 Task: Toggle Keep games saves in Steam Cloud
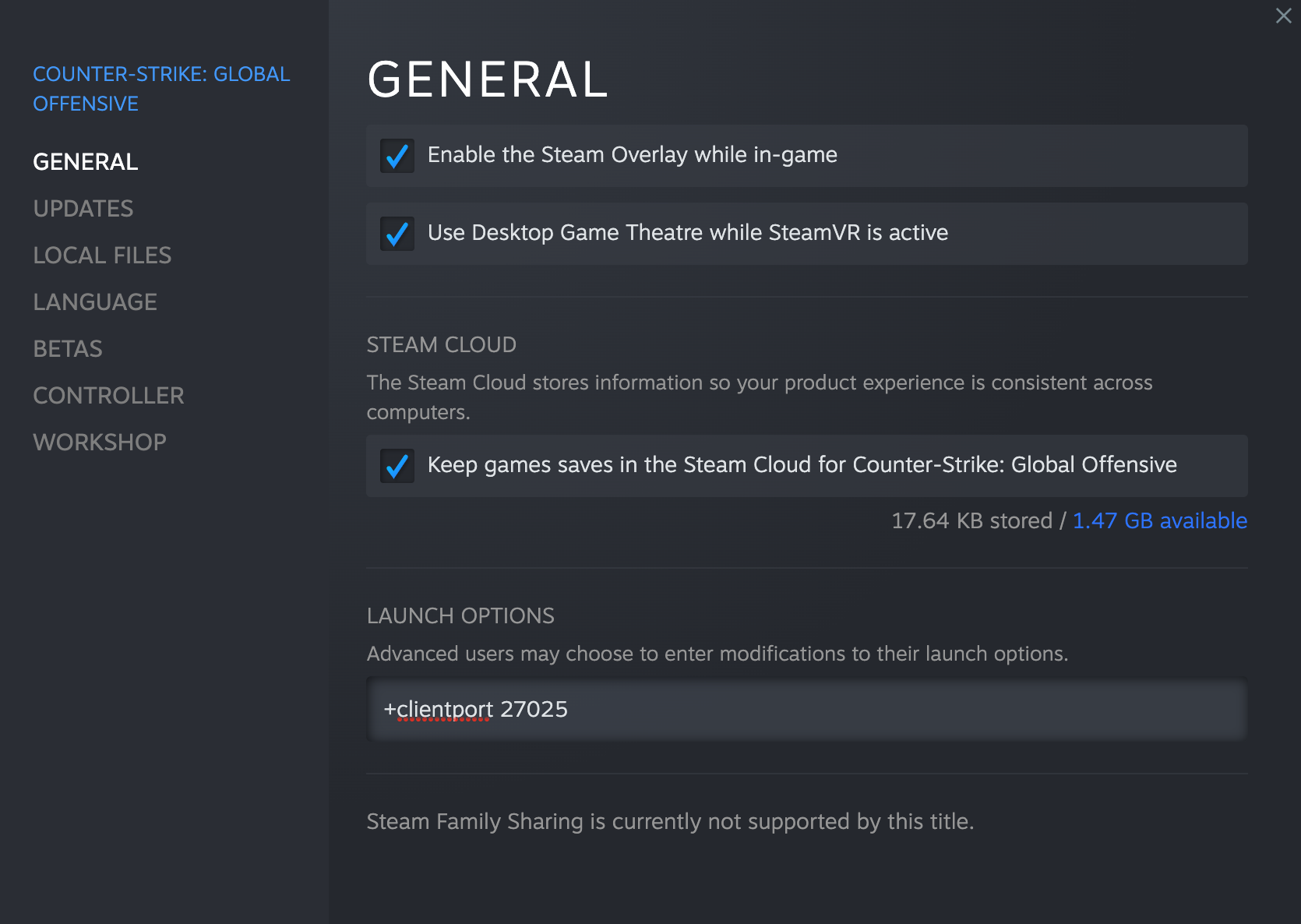[397, 466]
